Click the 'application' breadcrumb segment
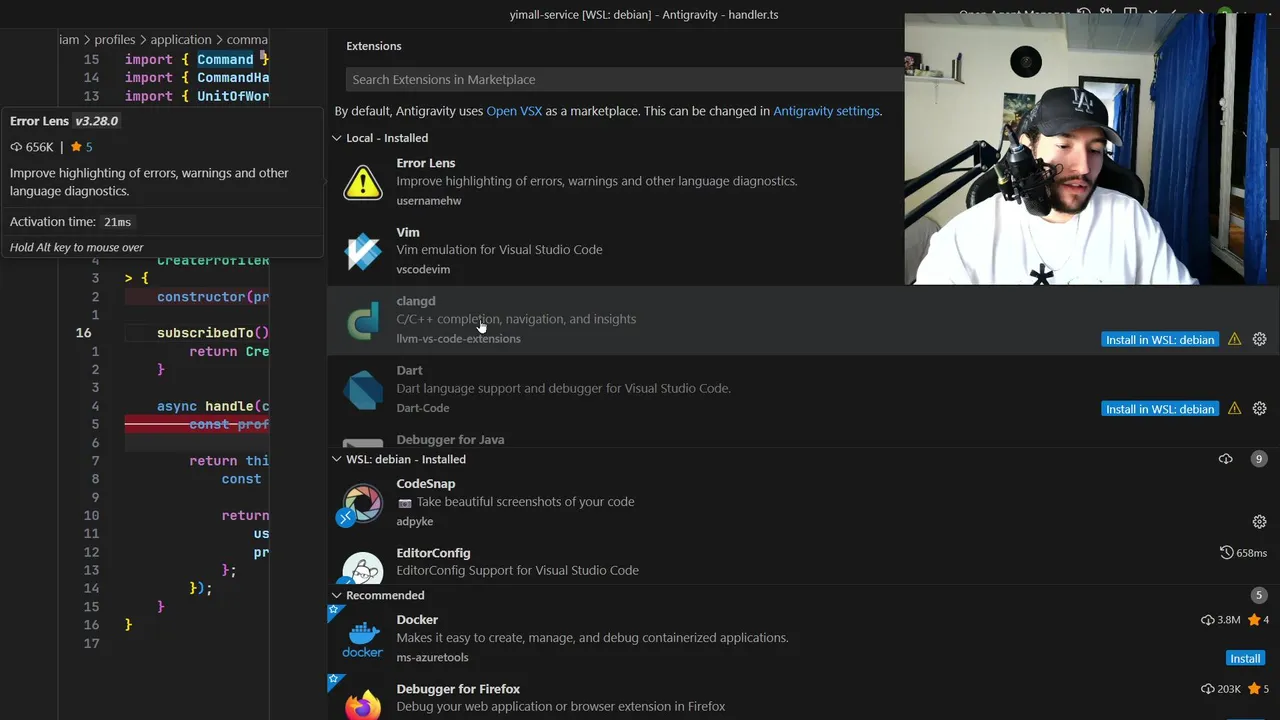 coord(181,40)
